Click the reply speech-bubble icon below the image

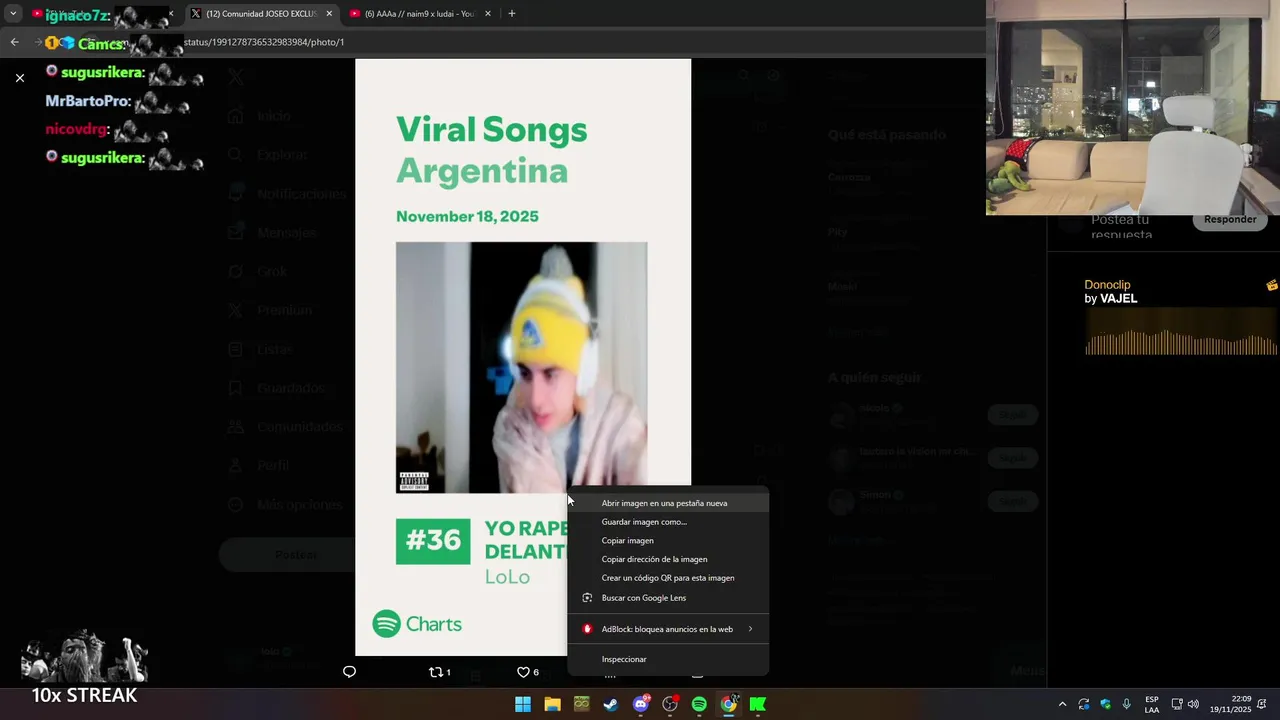(349, 672)
